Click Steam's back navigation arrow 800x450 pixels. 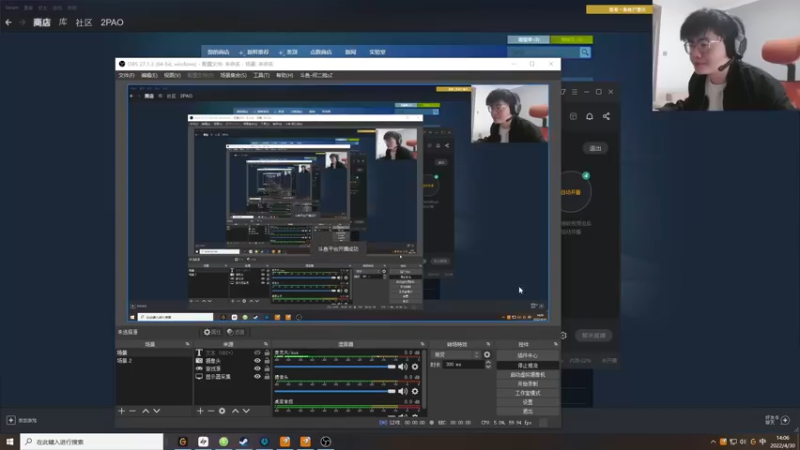pyautogui.click(x=8, y=22)
